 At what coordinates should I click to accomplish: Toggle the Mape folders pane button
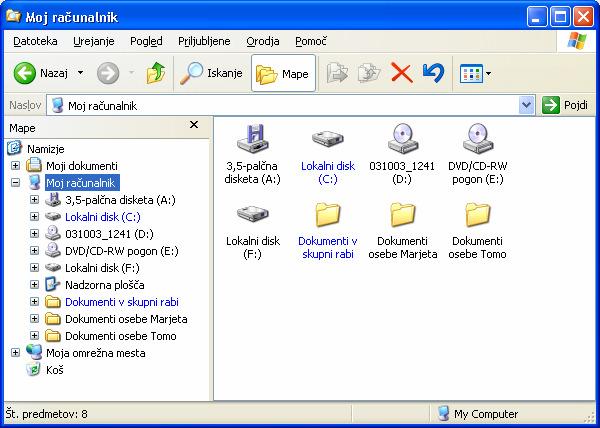tap(283, 73)
